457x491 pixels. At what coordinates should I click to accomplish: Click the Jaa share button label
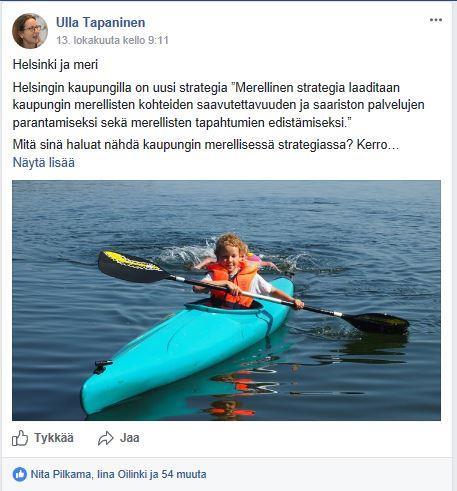[x=130, y=438]
